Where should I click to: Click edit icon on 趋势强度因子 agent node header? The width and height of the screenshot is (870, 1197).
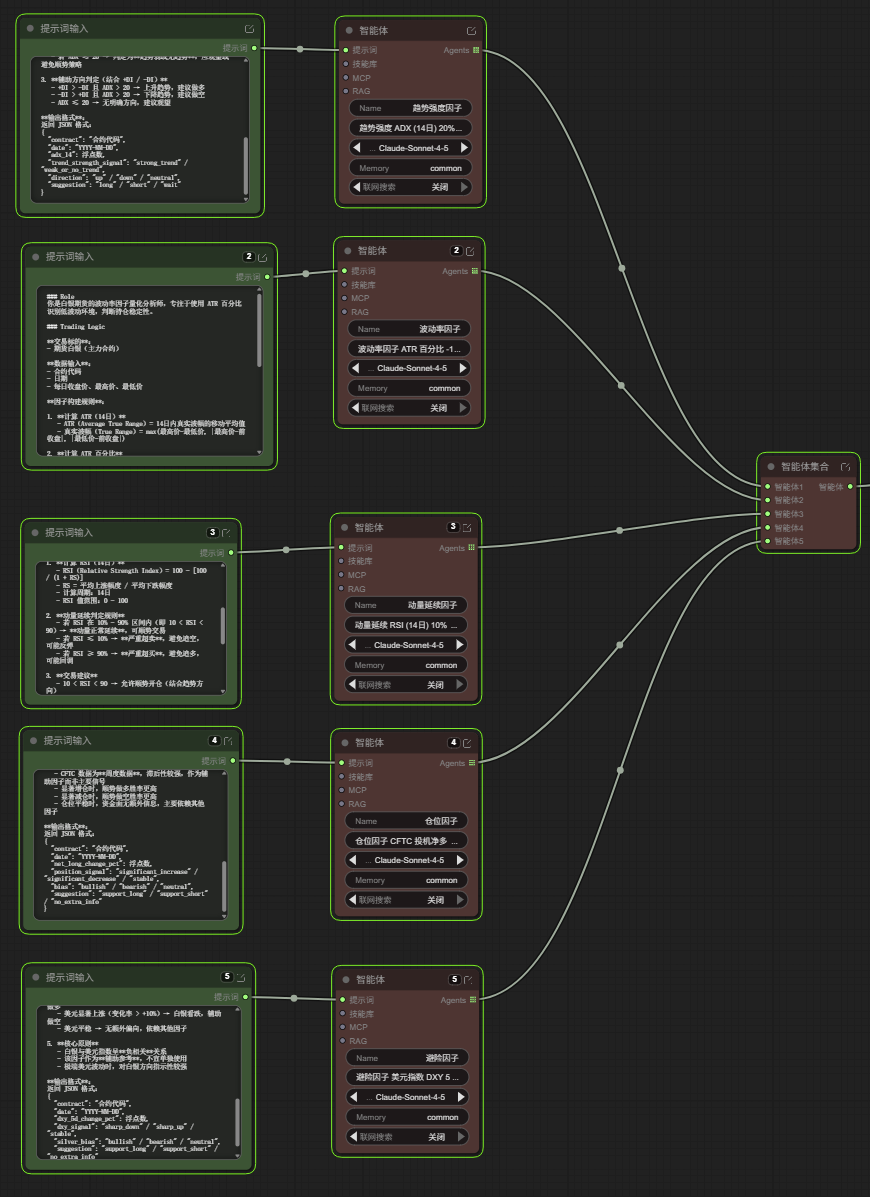click(x=471, y=31)
